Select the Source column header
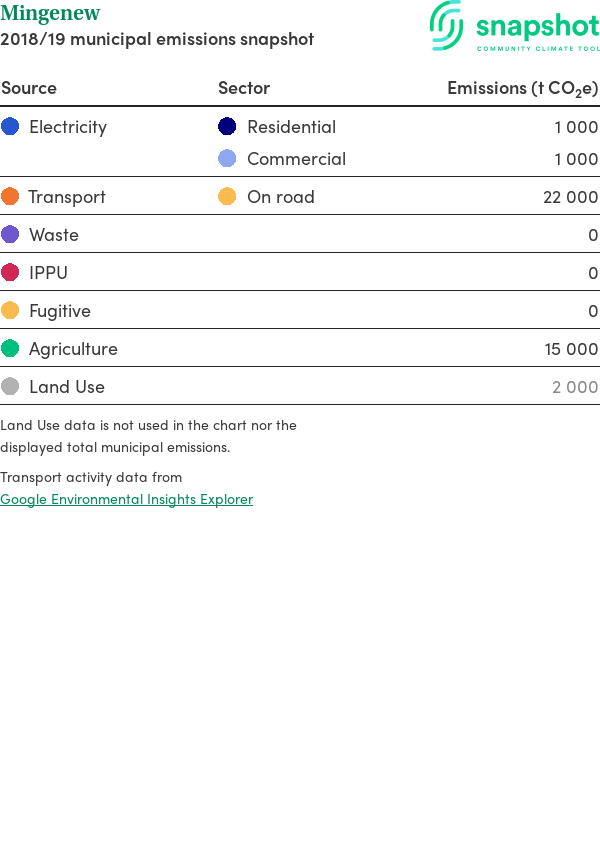The height and width of the screenshot is (850, 600). point(29,88)
